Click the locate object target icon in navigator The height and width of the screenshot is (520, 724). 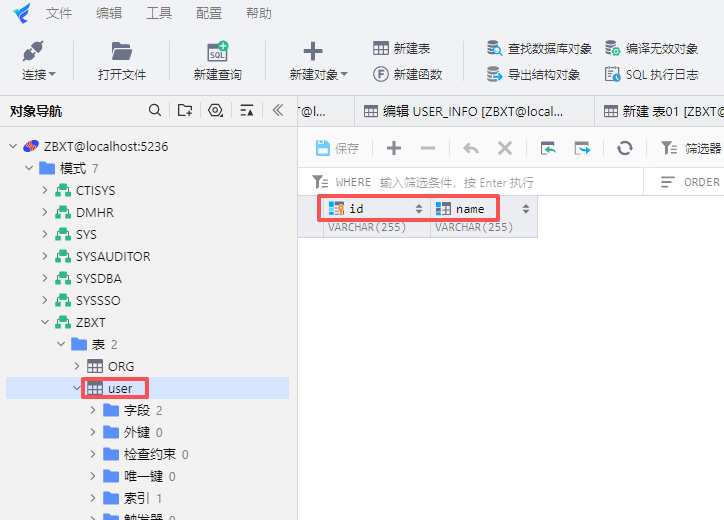coord(216,110)
